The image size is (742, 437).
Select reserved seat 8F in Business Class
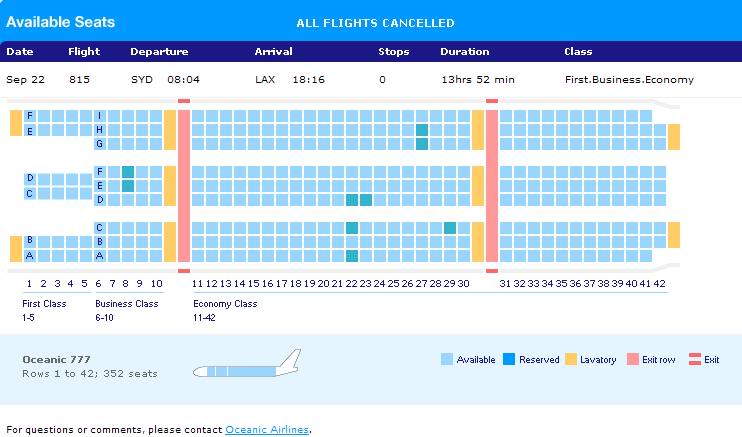128,172
